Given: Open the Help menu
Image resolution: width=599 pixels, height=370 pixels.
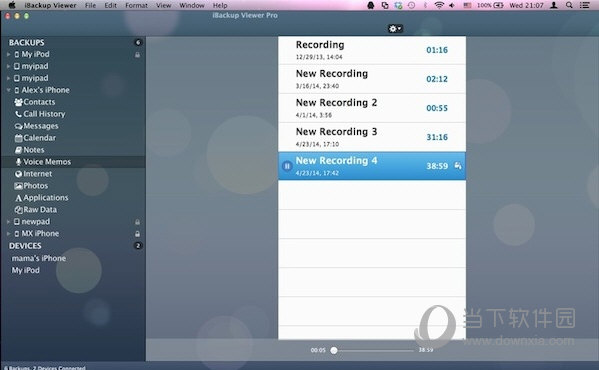Looking at the screenshot, I should pyautogui.click(x=220, y=5).
